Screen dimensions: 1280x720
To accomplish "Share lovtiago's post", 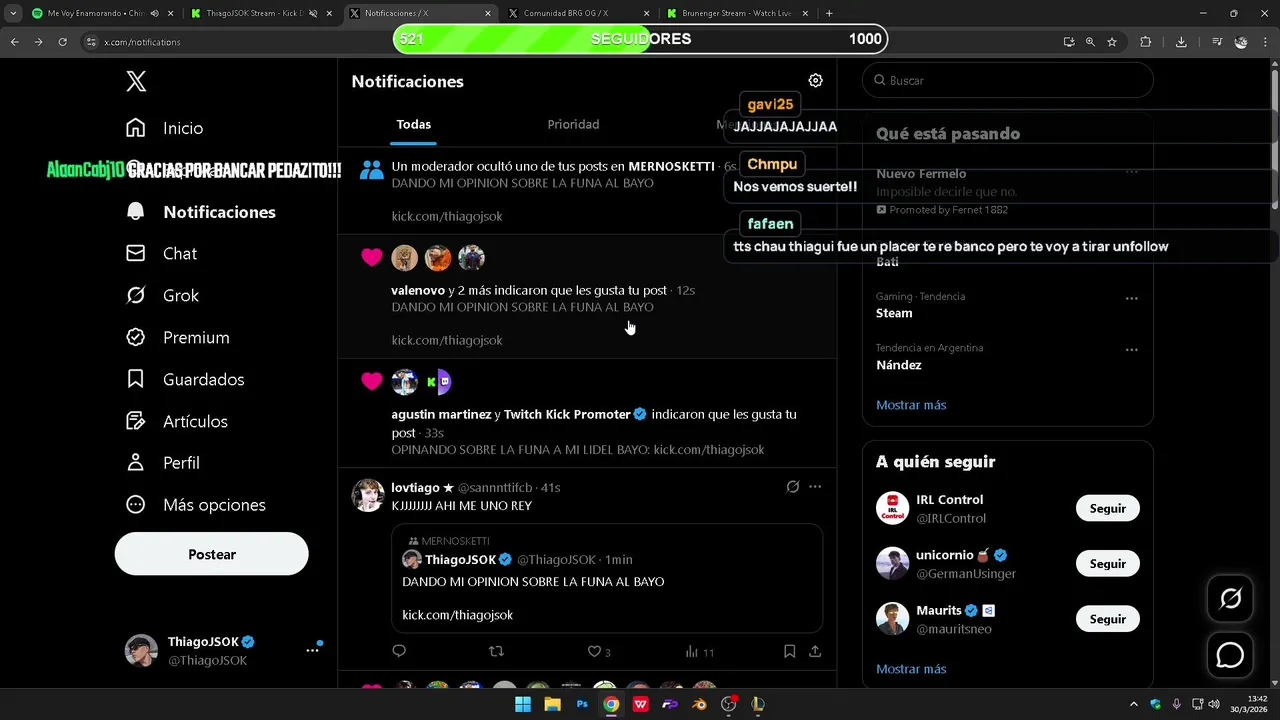I will click(x=815, y=651).
